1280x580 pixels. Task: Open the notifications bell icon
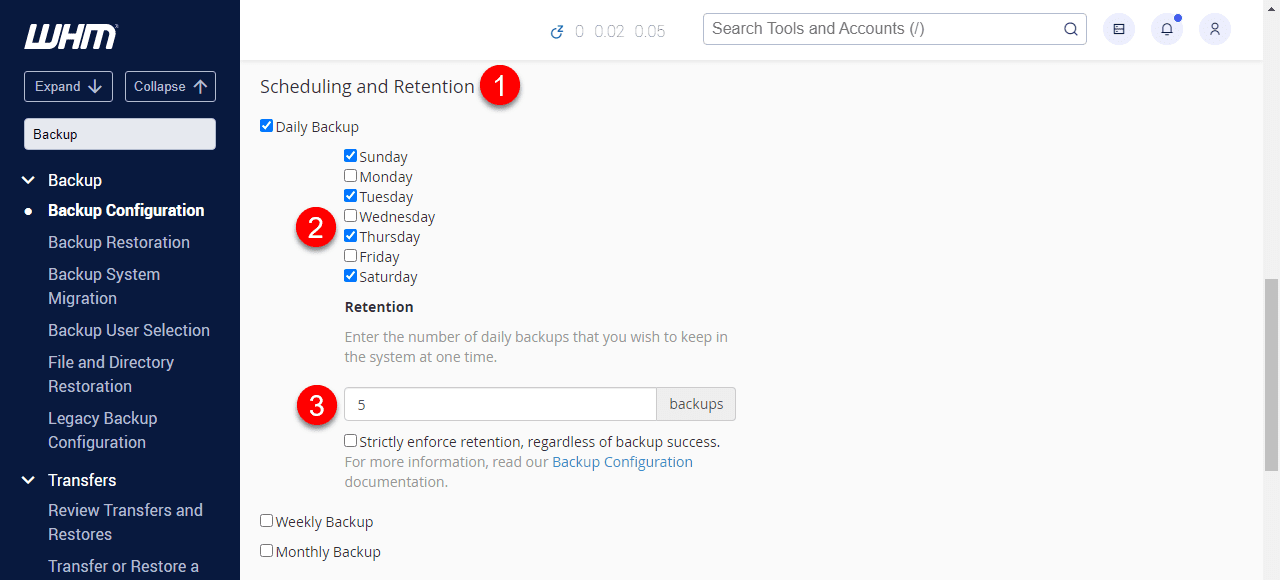1166,29
